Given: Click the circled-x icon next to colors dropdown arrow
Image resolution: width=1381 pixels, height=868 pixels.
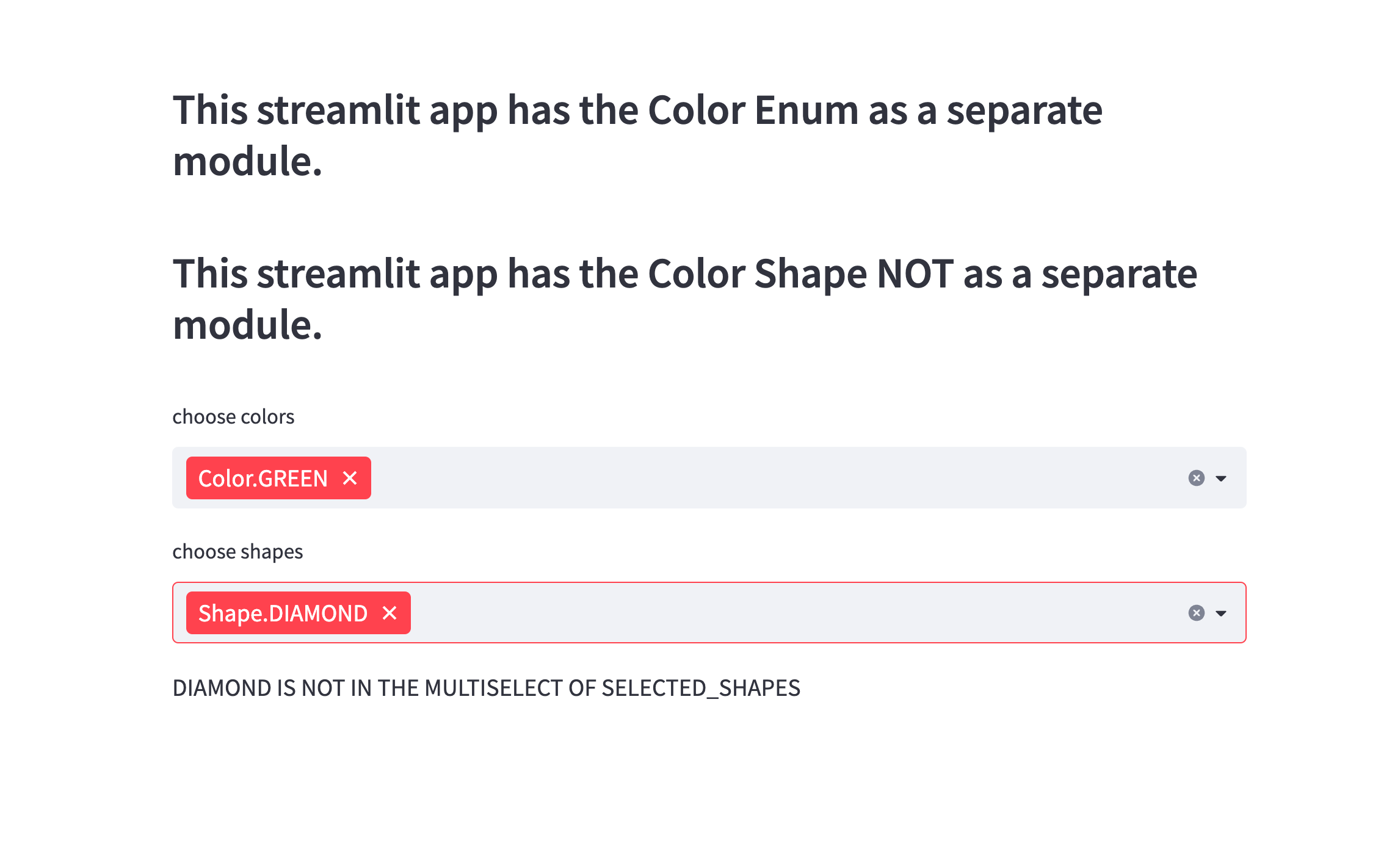Looking at the screenshot, I should pyautogui.click(x=1196, y=478).
